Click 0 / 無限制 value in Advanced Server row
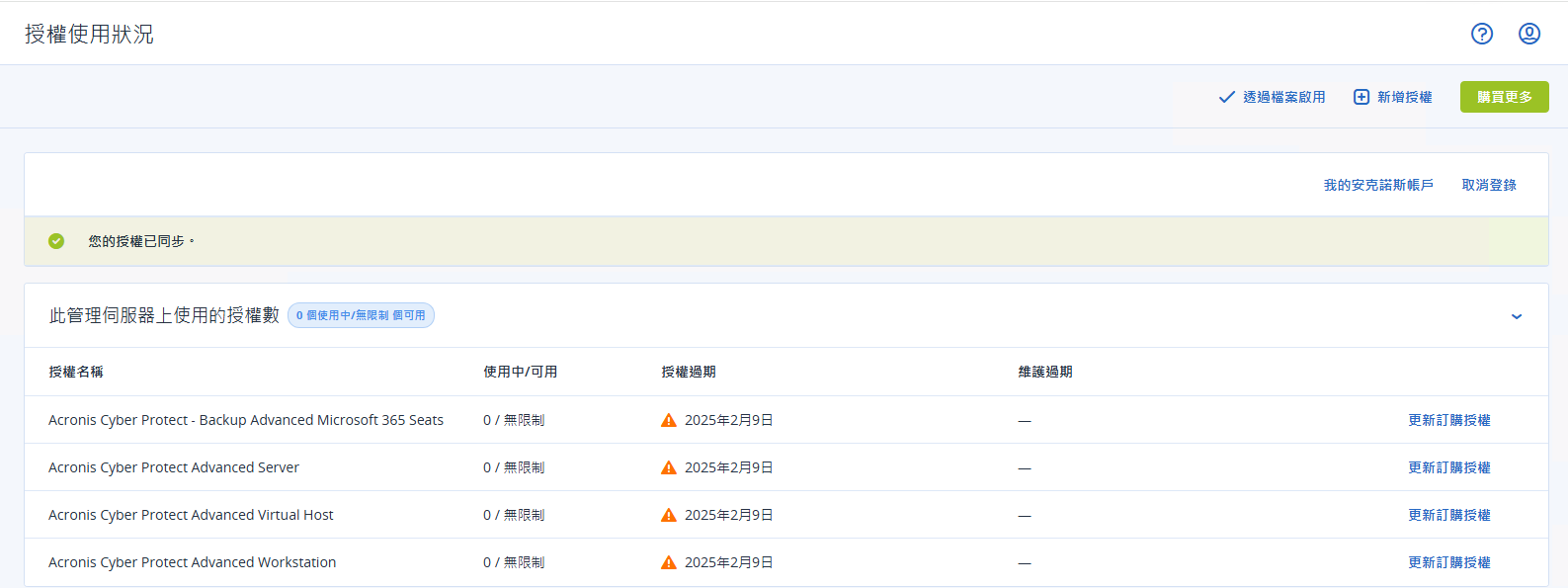The height and width of the screenshot is (588, 1568). click(x=514, y=467)
